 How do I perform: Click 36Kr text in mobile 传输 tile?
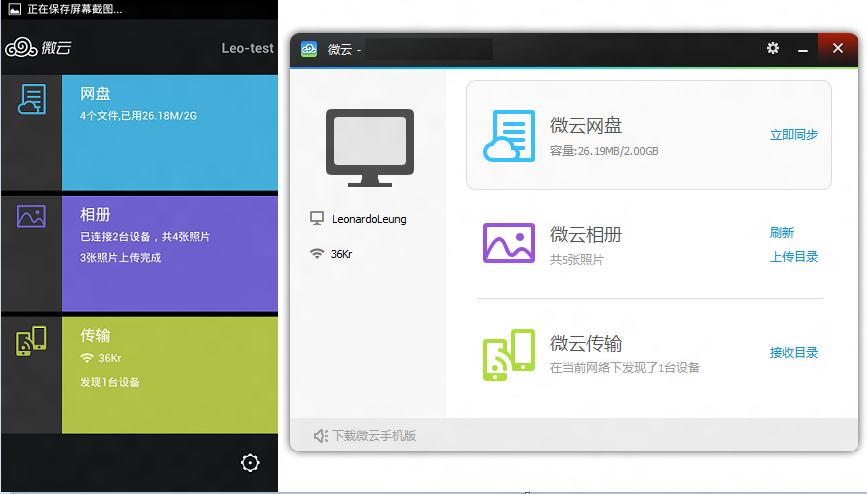[x=109, y=358]
